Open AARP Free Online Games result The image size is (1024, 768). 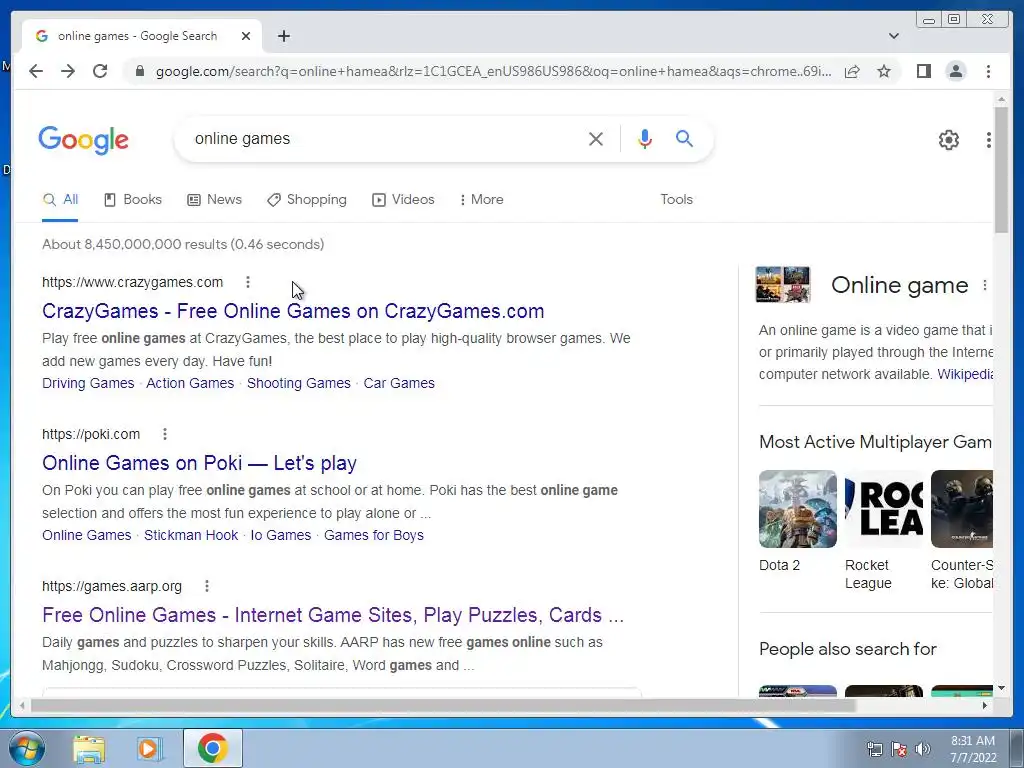333,615
